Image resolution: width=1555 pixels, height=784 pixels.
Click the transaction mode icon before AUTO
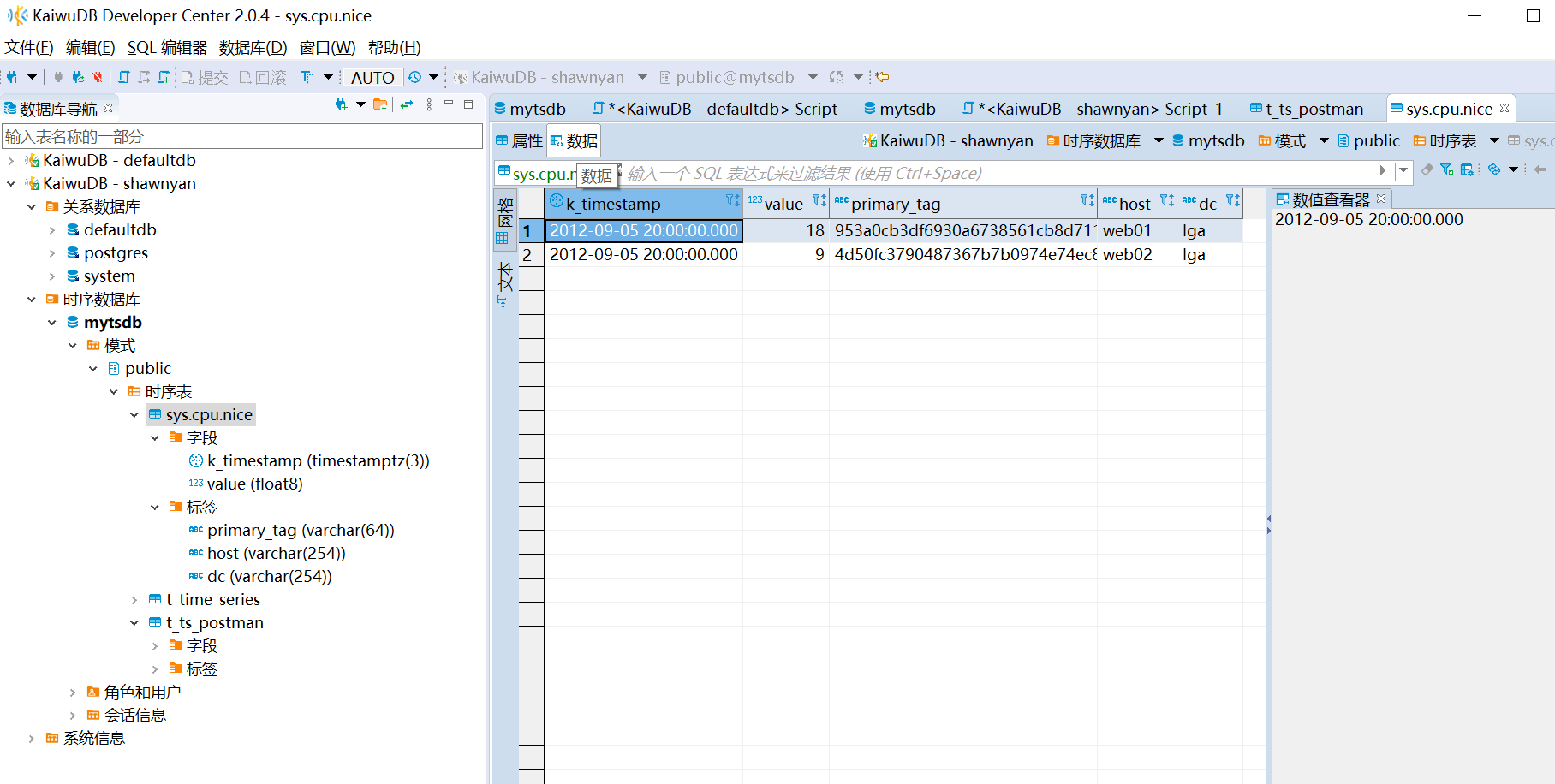(x=307, y=77)
